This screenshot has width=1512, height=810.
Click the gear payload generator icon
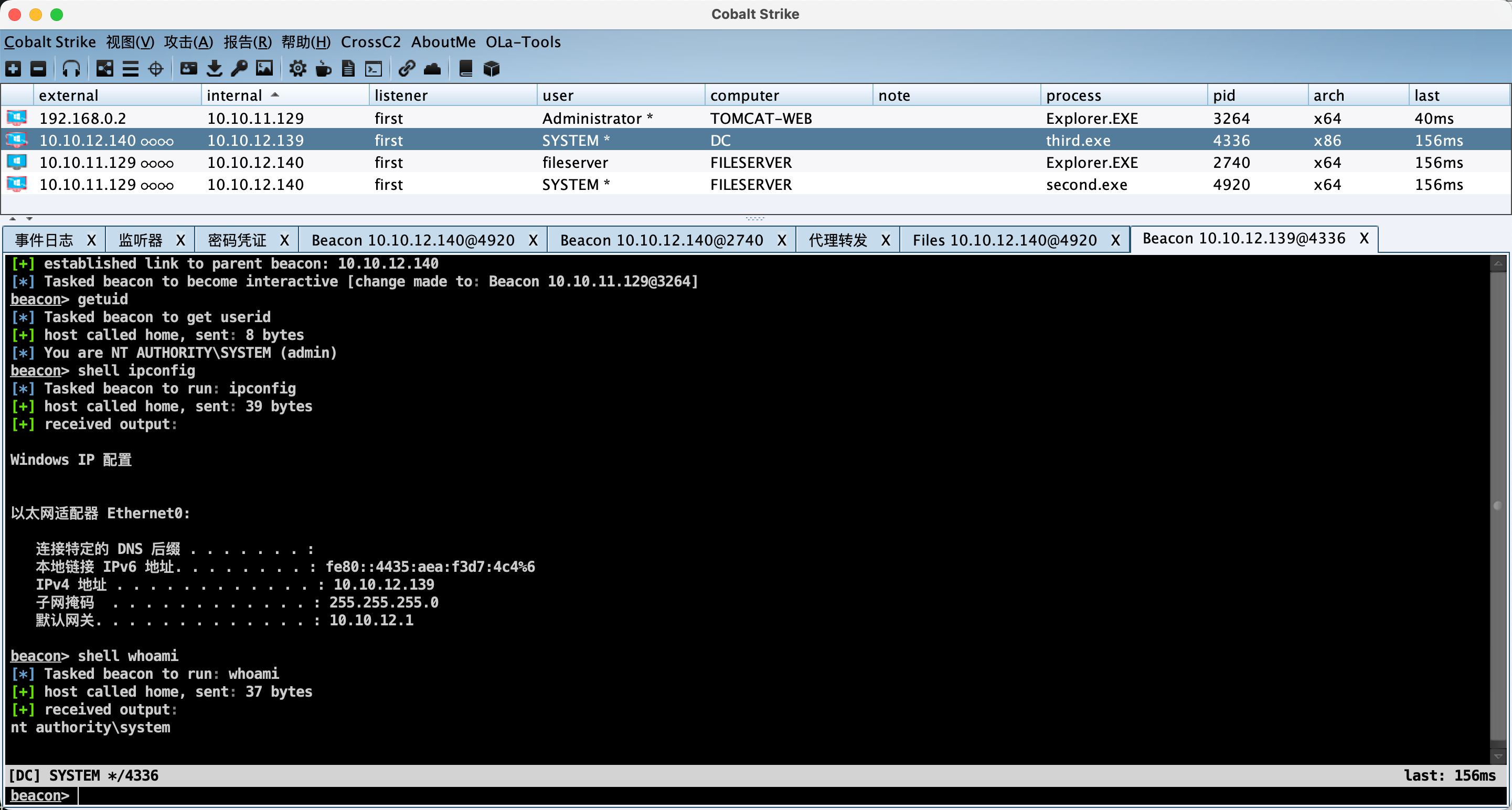click(297, 69)
